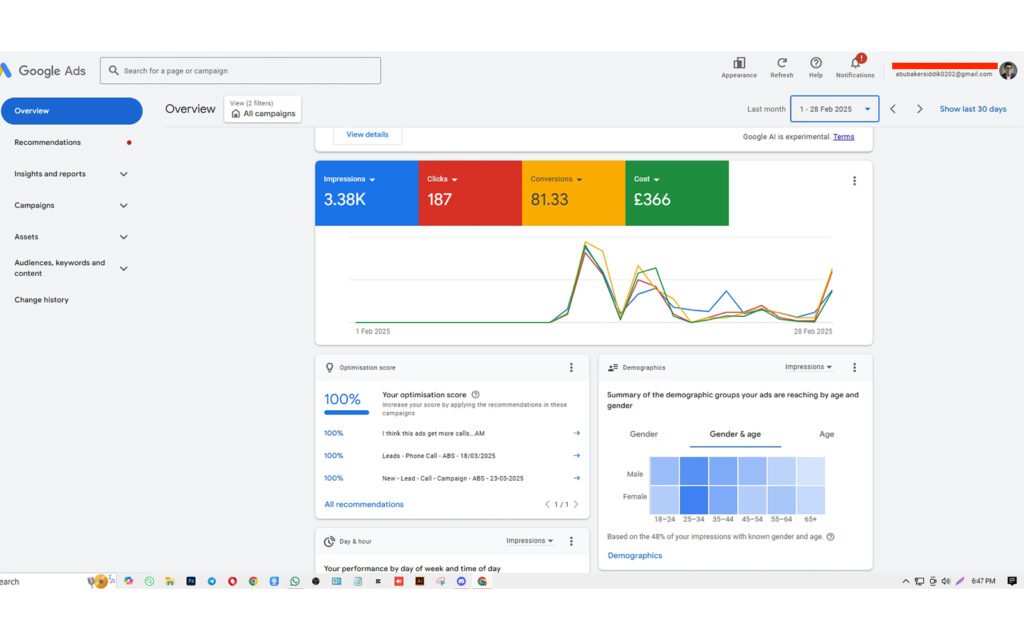Open the All campaigns view filter
The height and width of the screenshot is (640, 1024).
coord(263,108)
